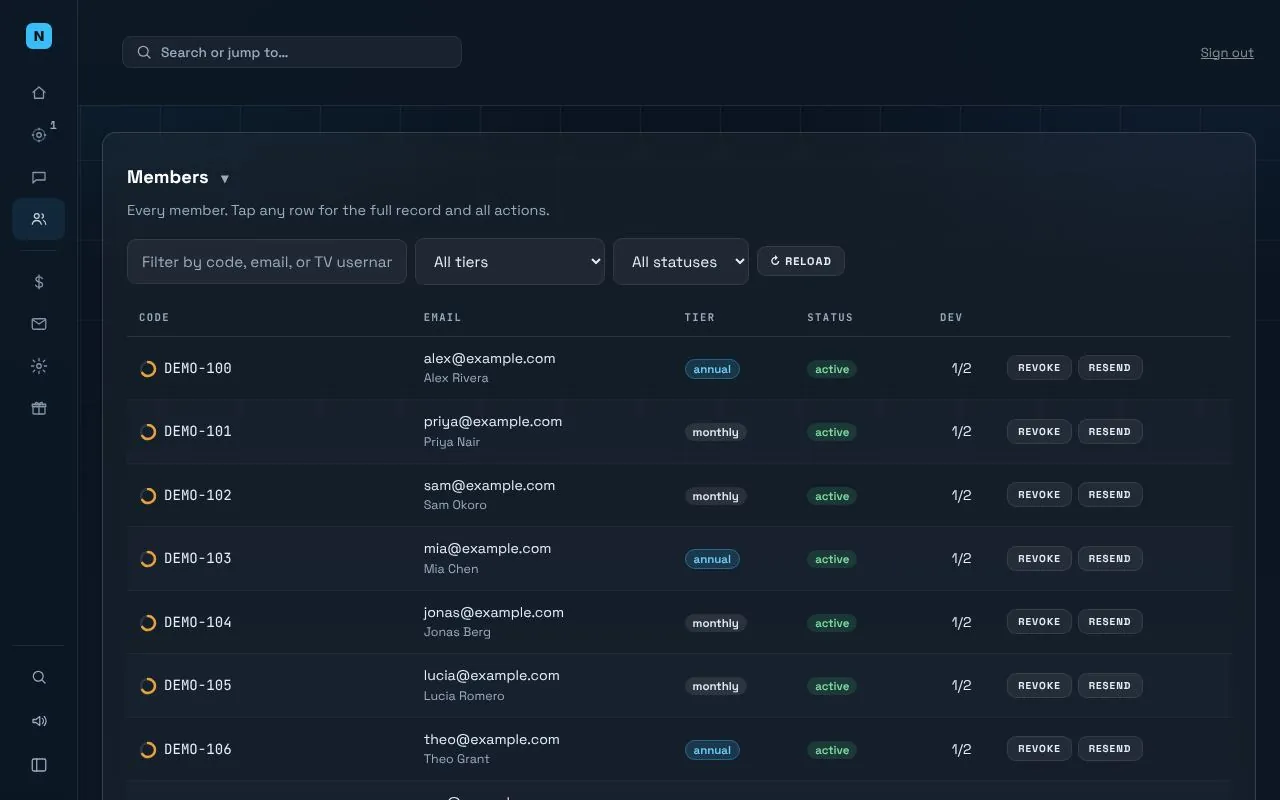This screenshot has width=1280, height=800.
Task: Click the name Alex Rivera
Action: [456, 378]
